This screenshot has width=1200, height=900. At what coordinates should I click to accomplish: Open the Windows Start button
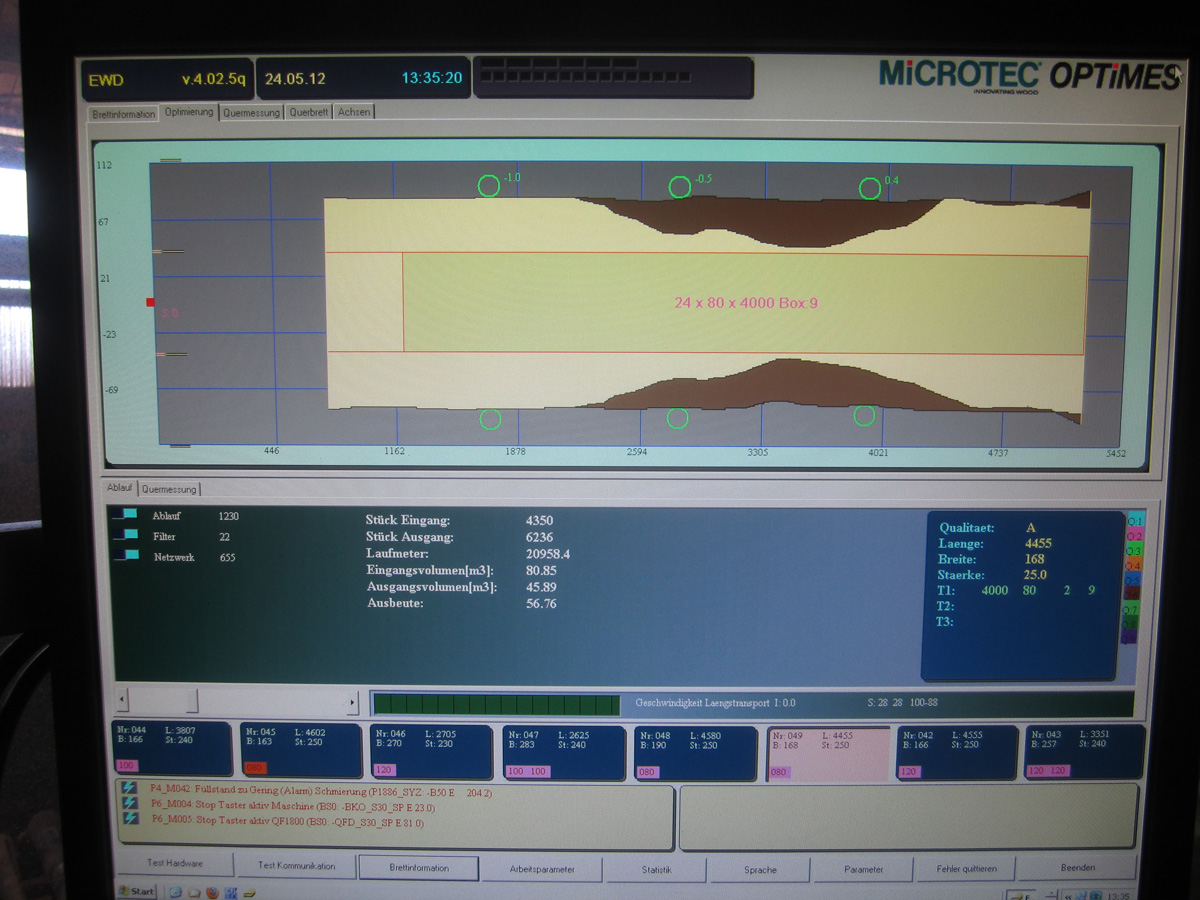pos(136,890)
